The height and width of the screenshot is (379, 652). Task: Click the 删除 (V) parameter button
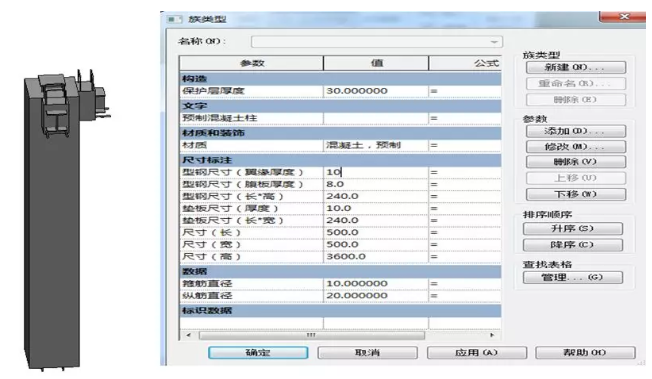click(x=575, y=162)
